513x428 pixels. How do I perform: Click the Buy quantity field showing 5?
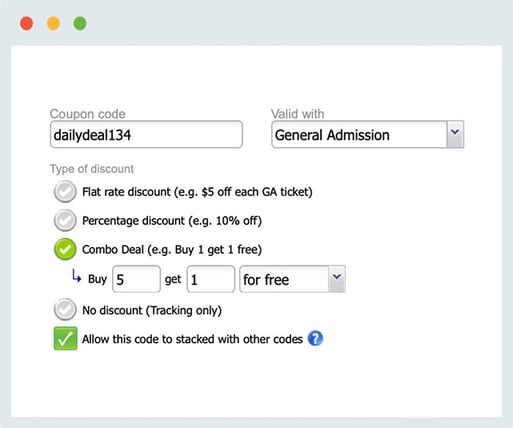136,279
